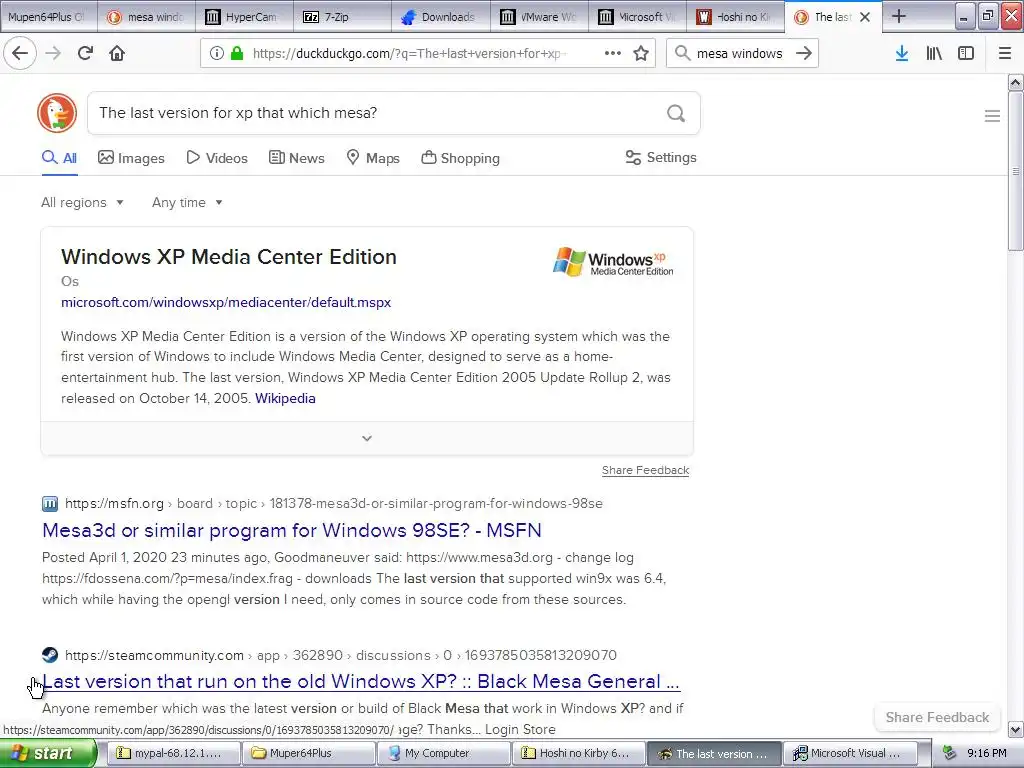The width and height of the screenshot is (1024, 768).
Task: Open the downloads arrow panel
Action: click(x=902, y=53)
